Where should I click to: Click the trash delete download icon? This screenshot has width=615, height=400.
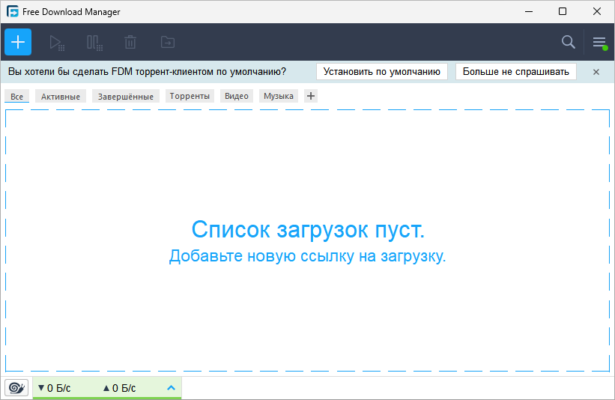(x=130, y=42)
